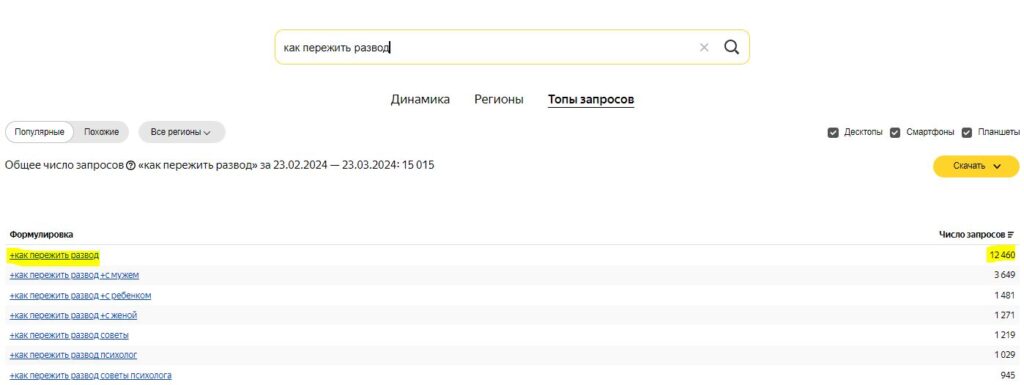Click the Число запросов column header text
1024x385 pixels.
pyautogui.click(x=972, y=234)
